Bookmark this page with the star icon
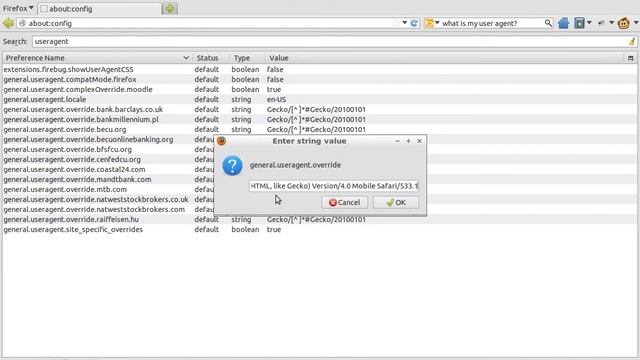The image size is (640, 360). pyautogui.click(x=396, y=23)
